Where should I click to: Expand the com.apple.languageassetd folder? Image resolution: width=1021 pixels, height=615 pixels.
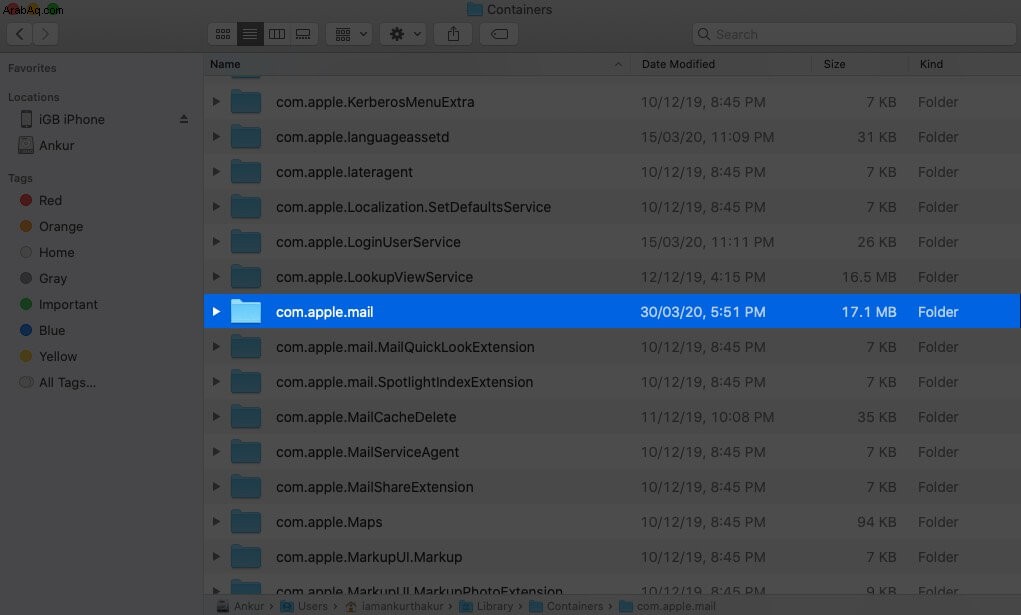point(216,137)
